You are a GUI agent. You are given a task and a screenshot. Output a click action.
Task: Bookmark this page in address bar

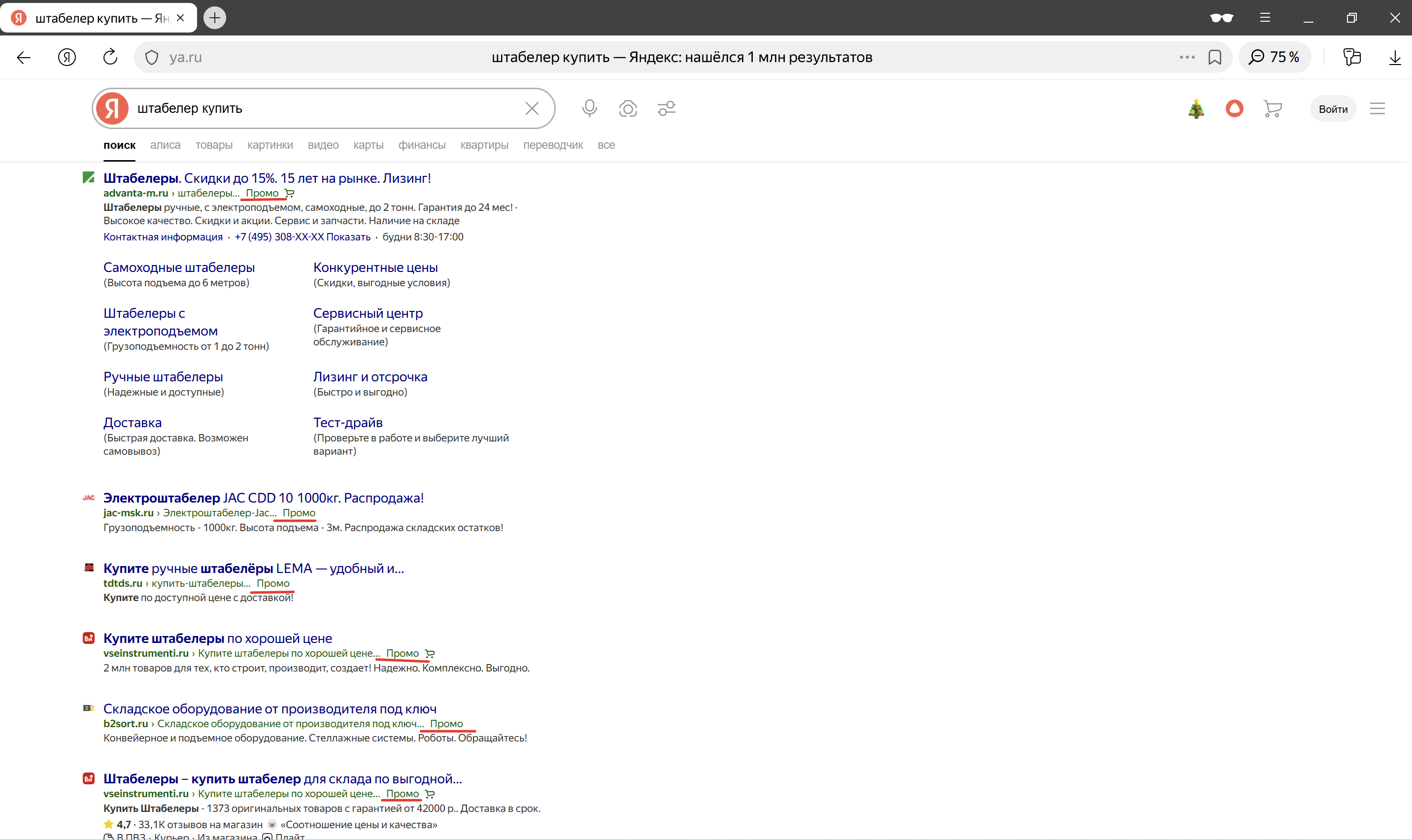click(1214, 57)
